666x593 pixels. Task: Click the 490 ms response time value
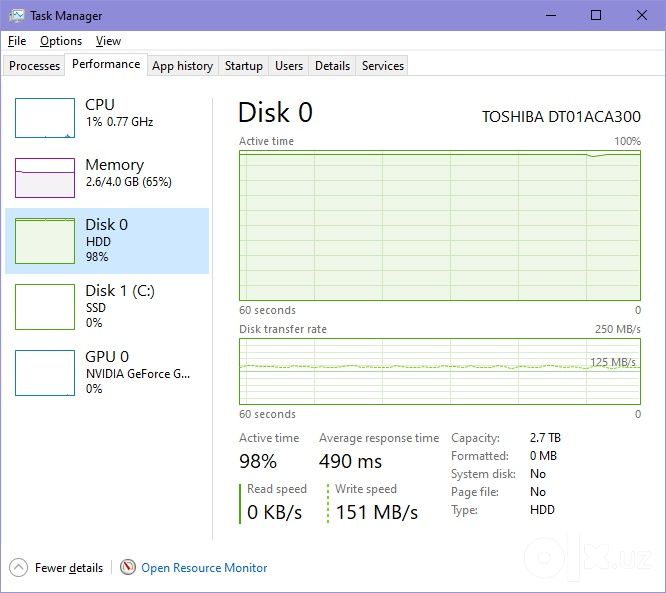point(350,461)
